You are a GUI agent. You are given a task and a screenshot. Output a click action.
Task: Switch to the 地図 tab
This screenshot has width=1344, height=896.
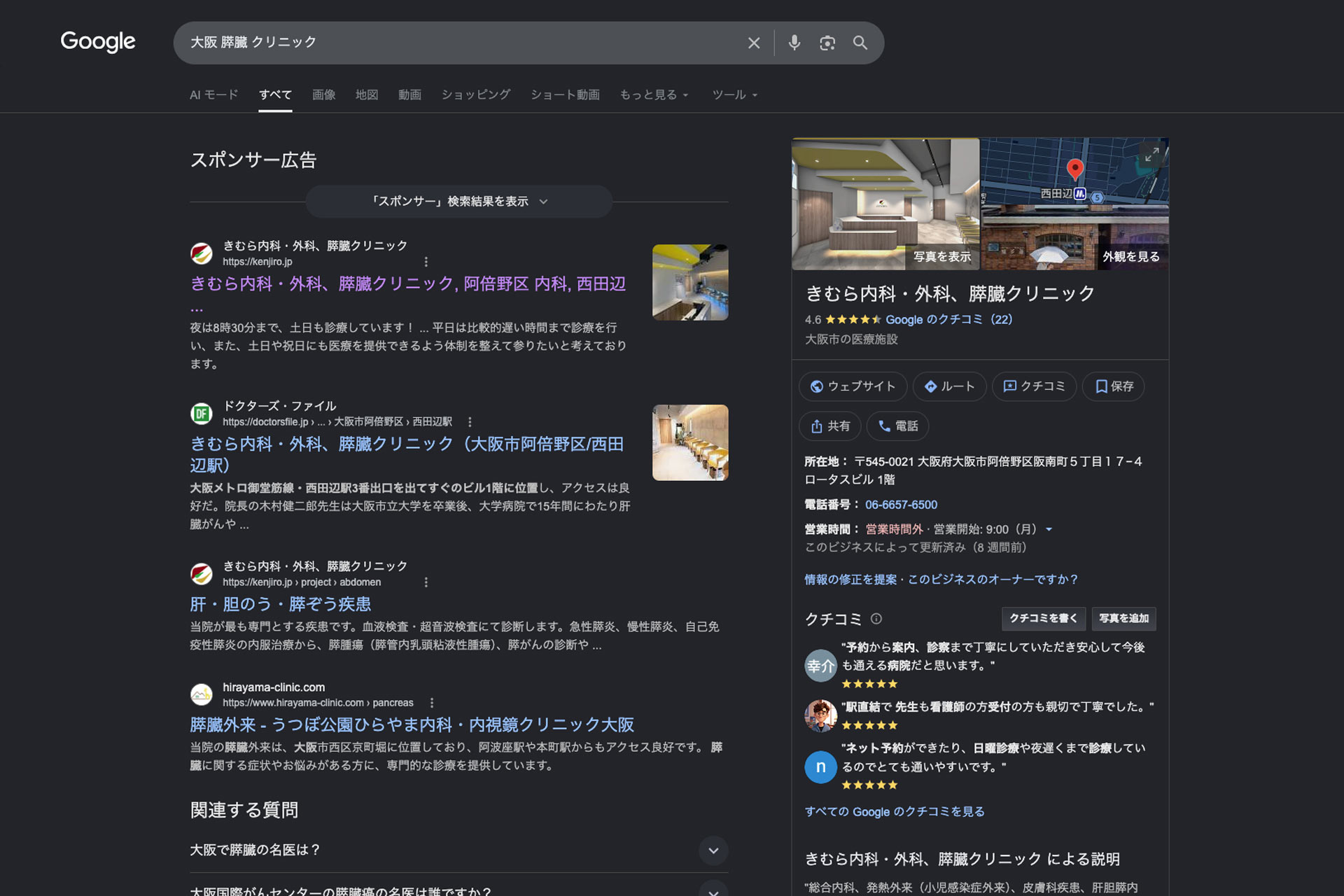tap(367, 94)
